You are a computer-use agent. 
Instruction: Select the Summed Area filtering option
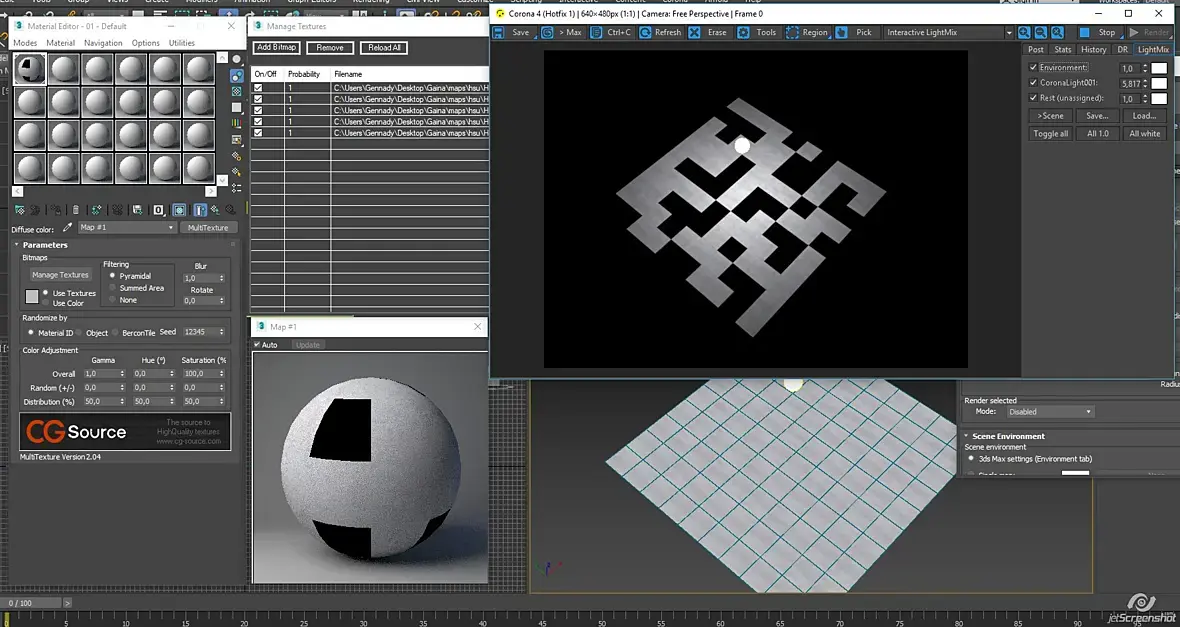click(x=113, y=288)
